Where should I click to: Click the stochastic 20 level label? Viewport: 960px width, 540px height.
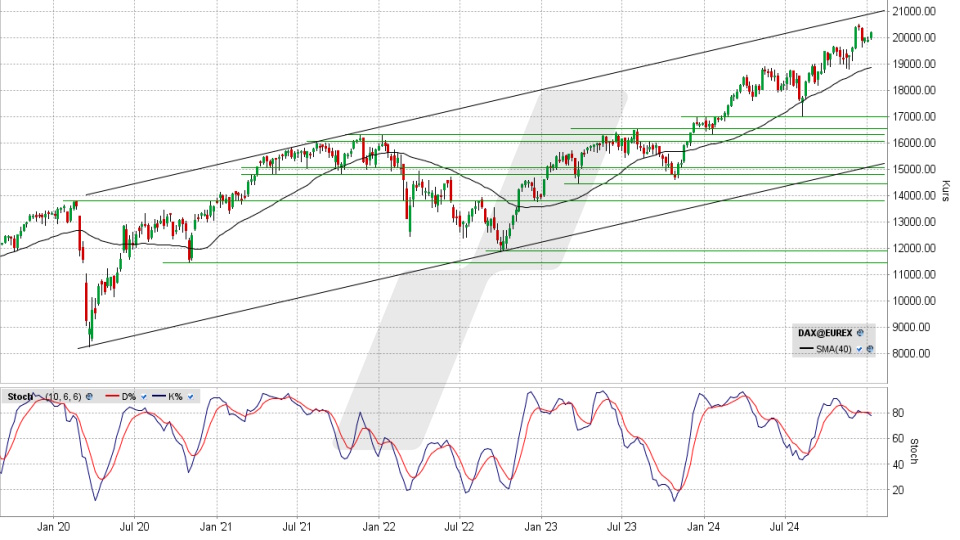click(x=898, y=490)
